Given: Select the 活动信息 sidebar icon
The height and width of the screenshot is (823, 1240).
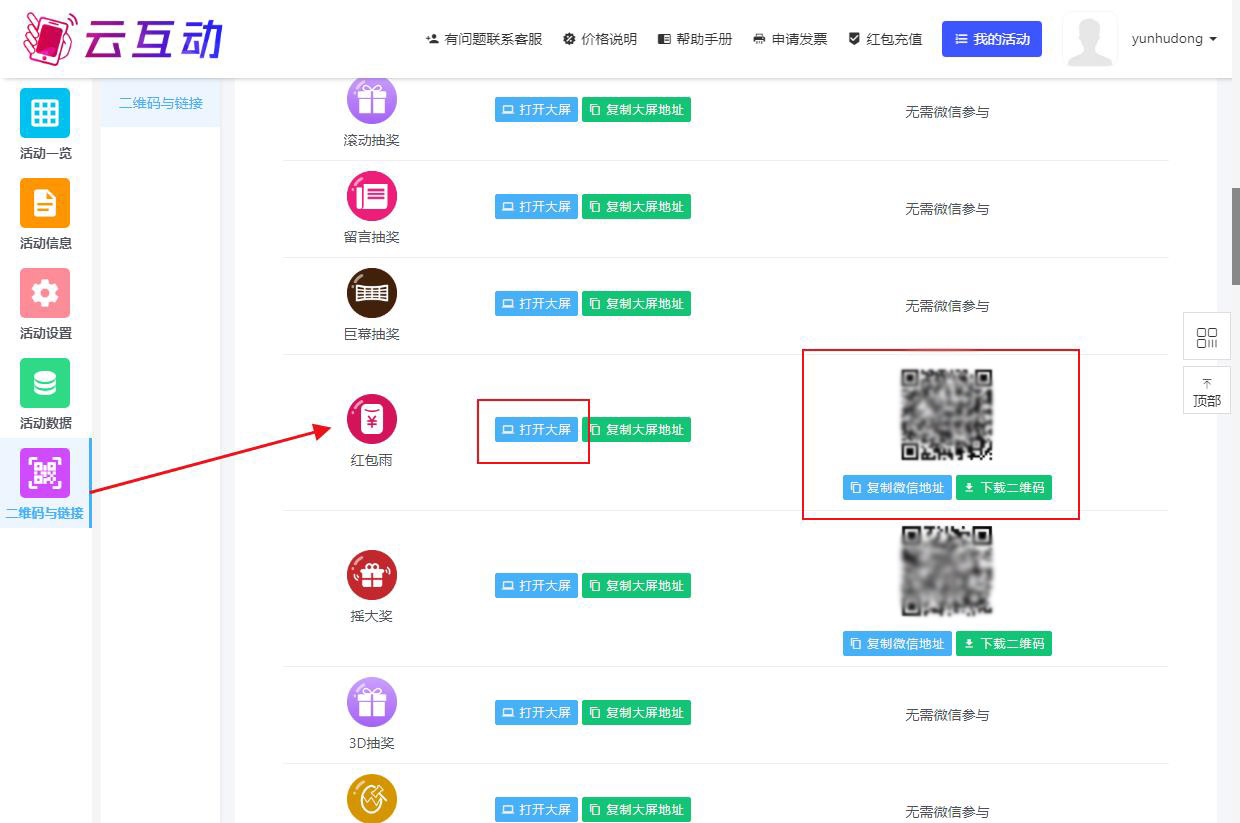Looking at the screenshot, I should point(45,203).
